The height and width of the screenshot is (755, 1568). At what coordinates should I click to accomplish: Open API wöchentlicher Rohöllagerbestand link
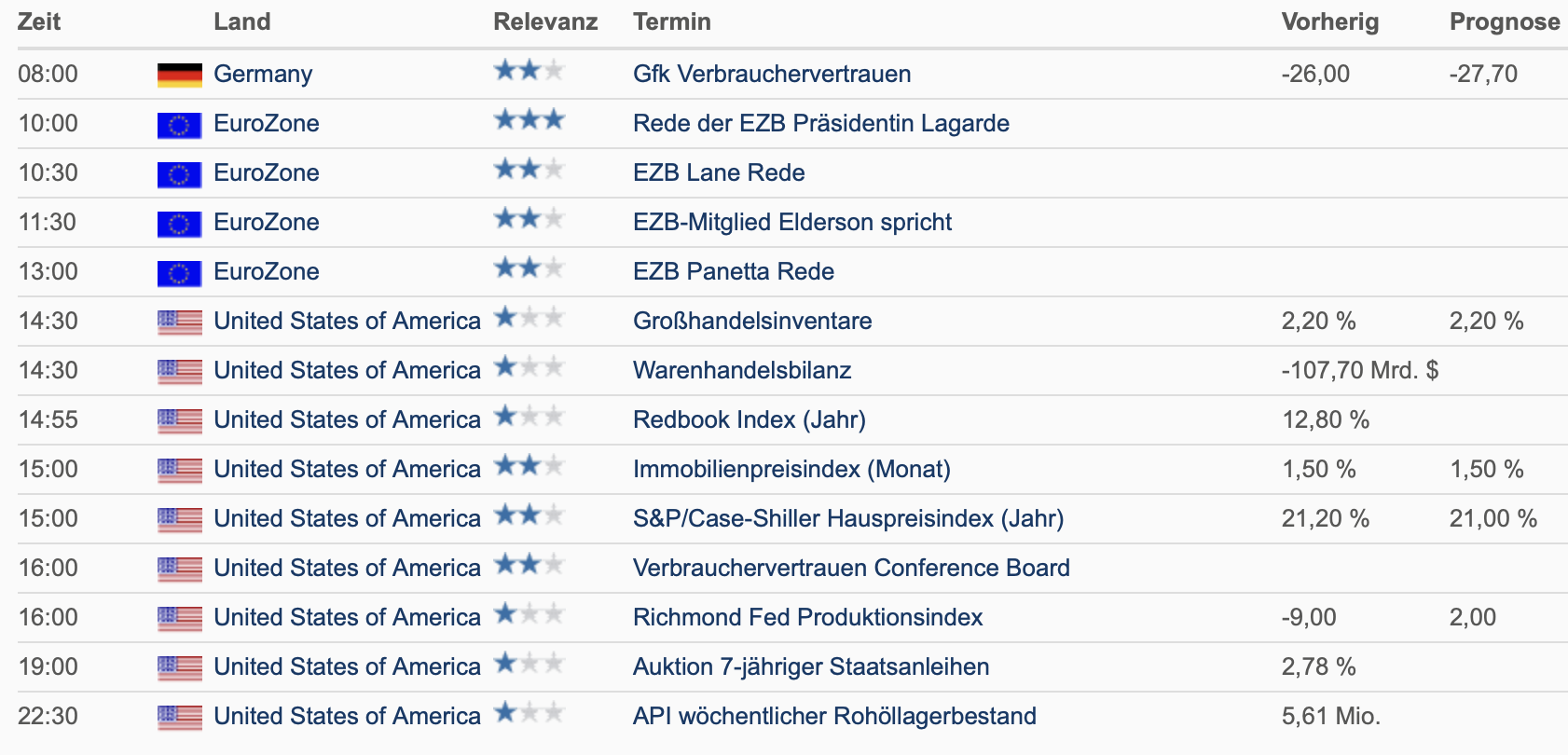[x=834, y=716]
